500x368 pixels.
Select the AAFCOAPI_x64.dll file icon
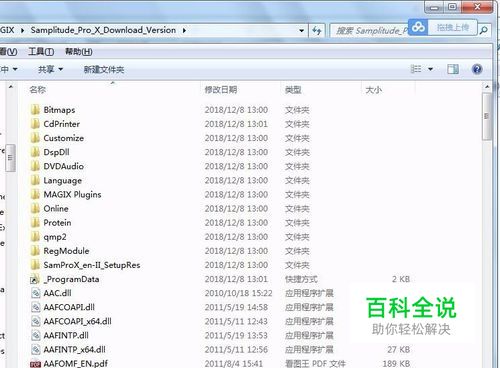(35, 321)
